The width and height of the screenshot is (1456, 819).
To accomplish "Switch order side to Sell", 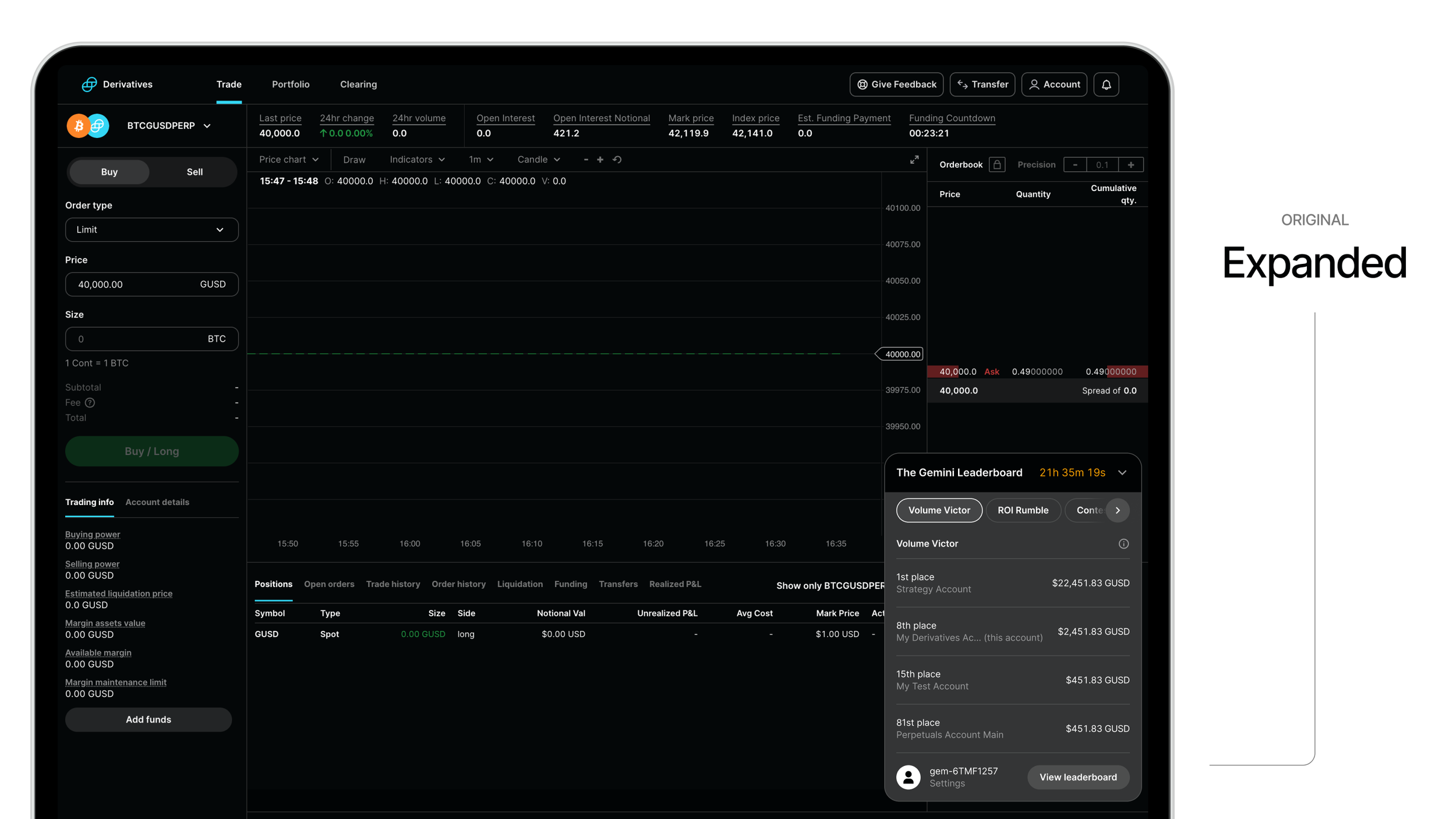I will click(195, 172).
